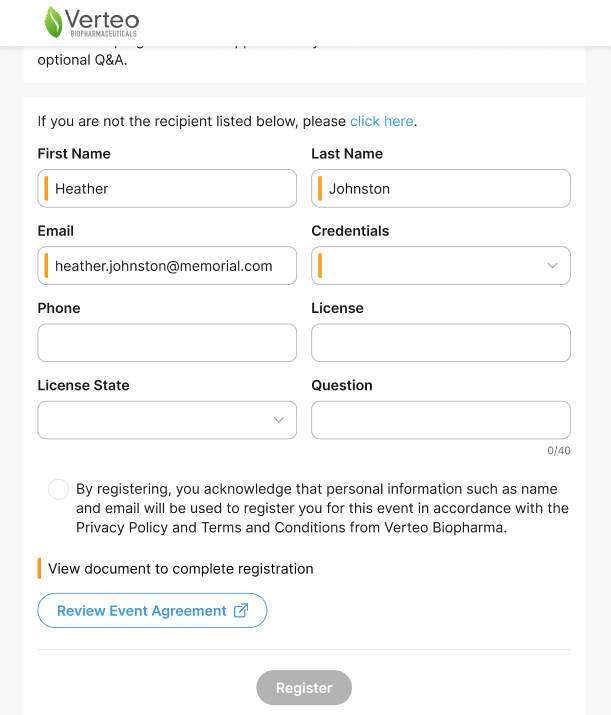Click the License State chevron arrow
611x715 pixels.
point(278,420)
